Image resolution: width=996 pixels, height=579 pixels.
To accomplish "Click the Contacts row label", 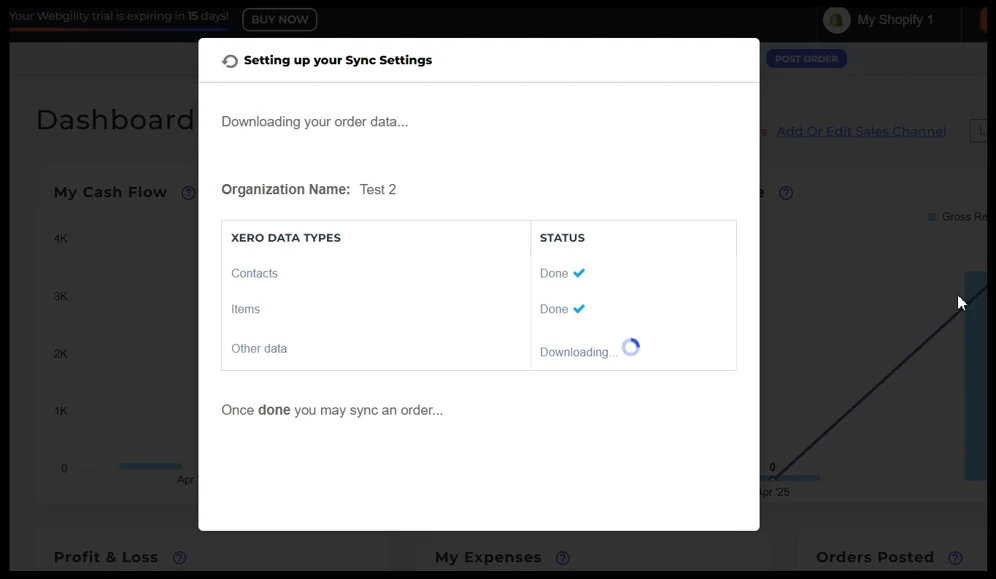I will click(254, 273).
